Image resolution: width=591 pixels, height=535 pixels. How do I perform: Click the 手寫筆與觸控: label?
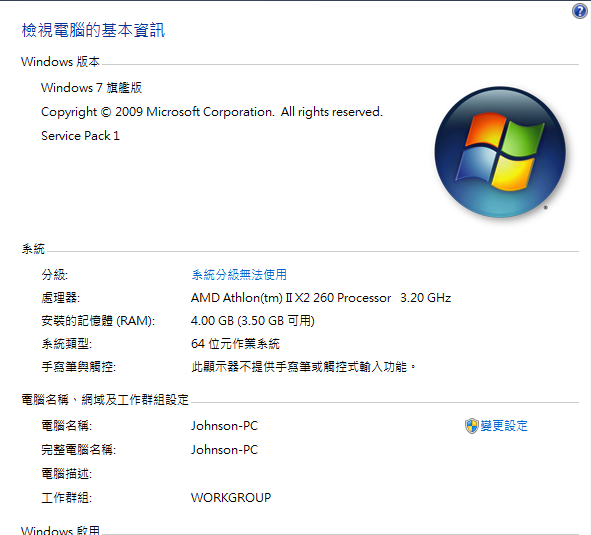(78, 366)
